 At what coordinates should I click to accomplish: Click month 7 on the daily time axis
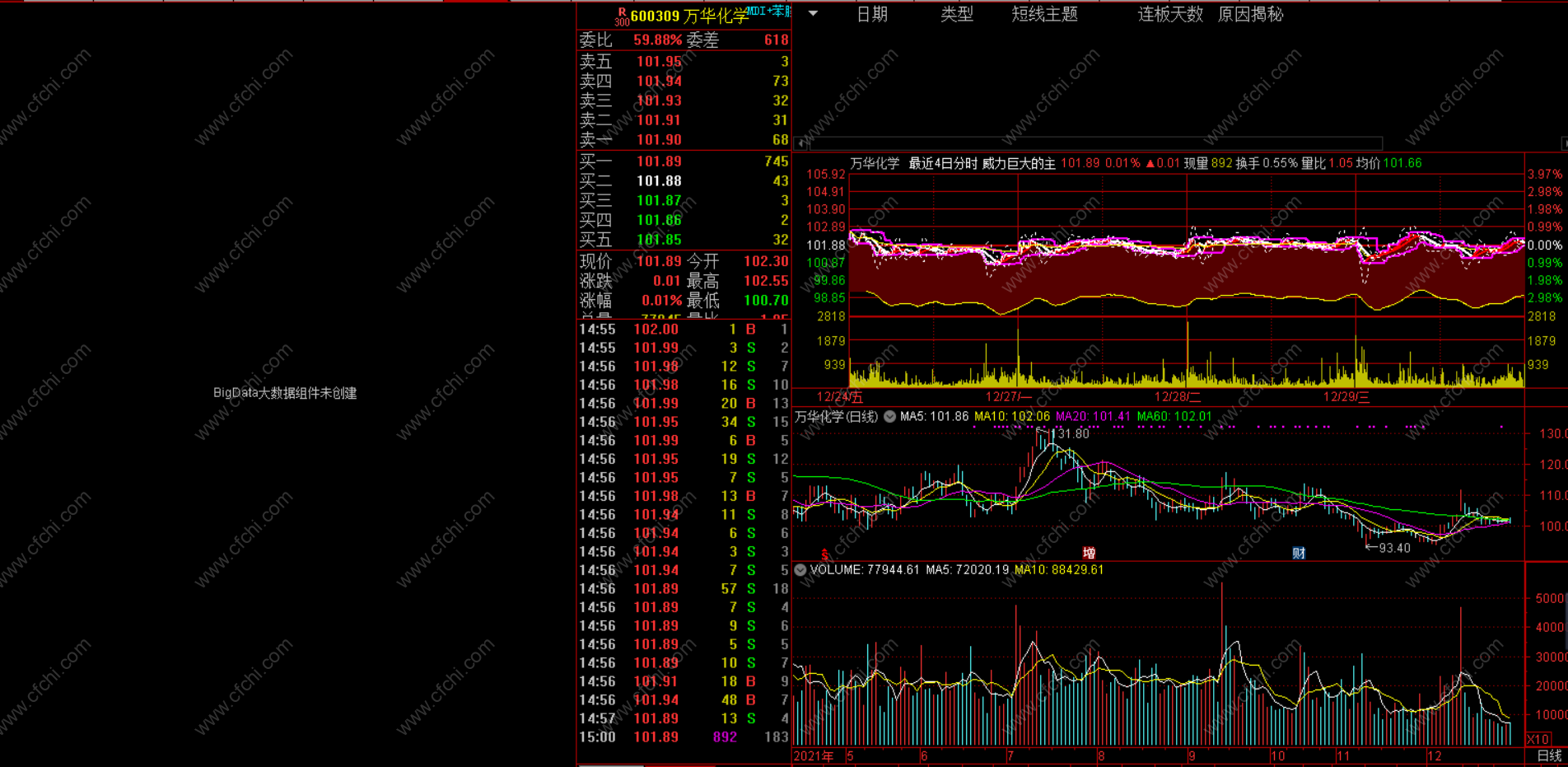pyautogui.click(x=1010, y=756)
